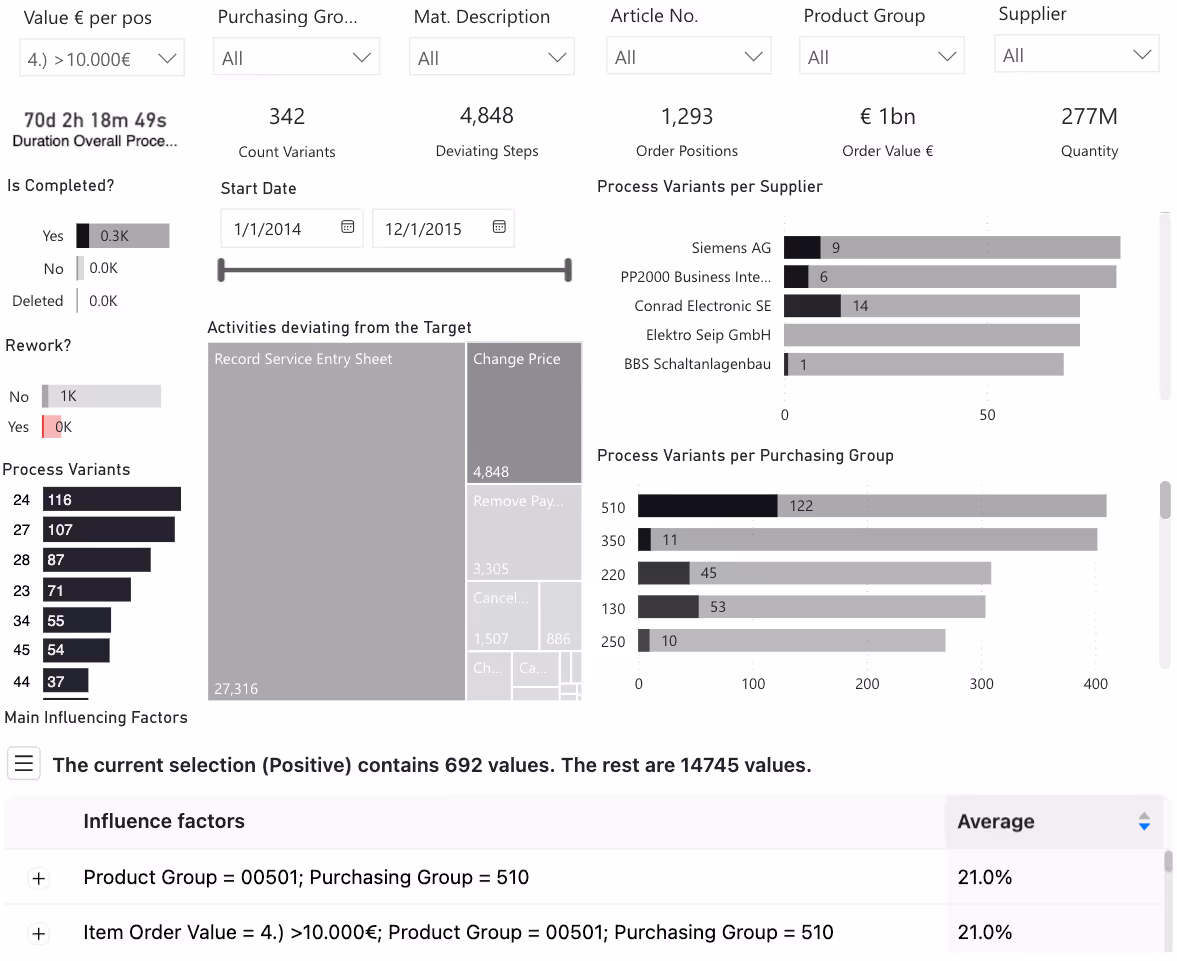Open the start date calendar picker icon
This screenshot has width=1177, height=961.
click(x=349, y=227)
